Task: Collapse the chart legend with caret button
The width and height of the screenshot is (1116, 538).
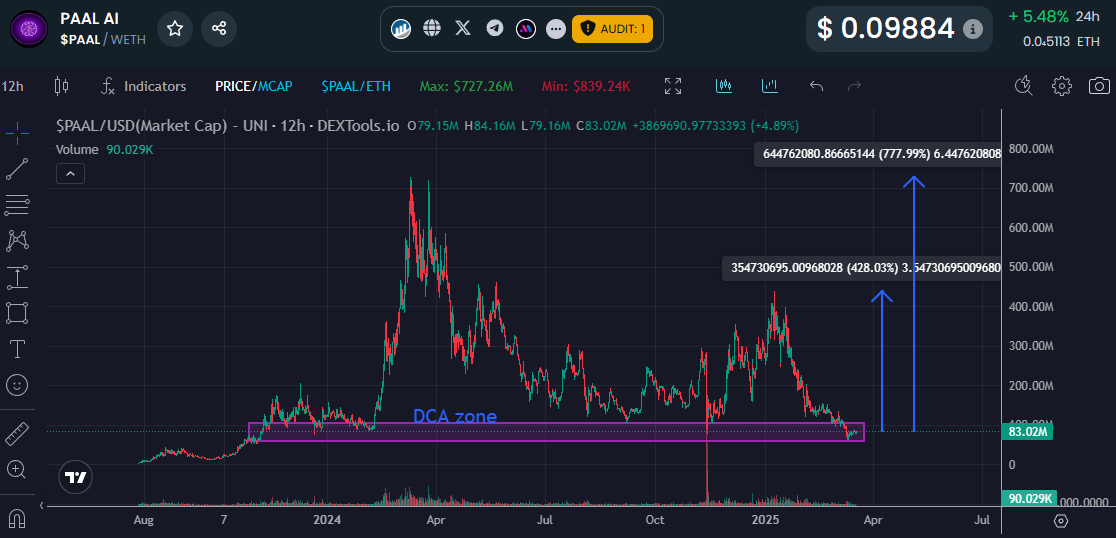Action: point(70,174)
